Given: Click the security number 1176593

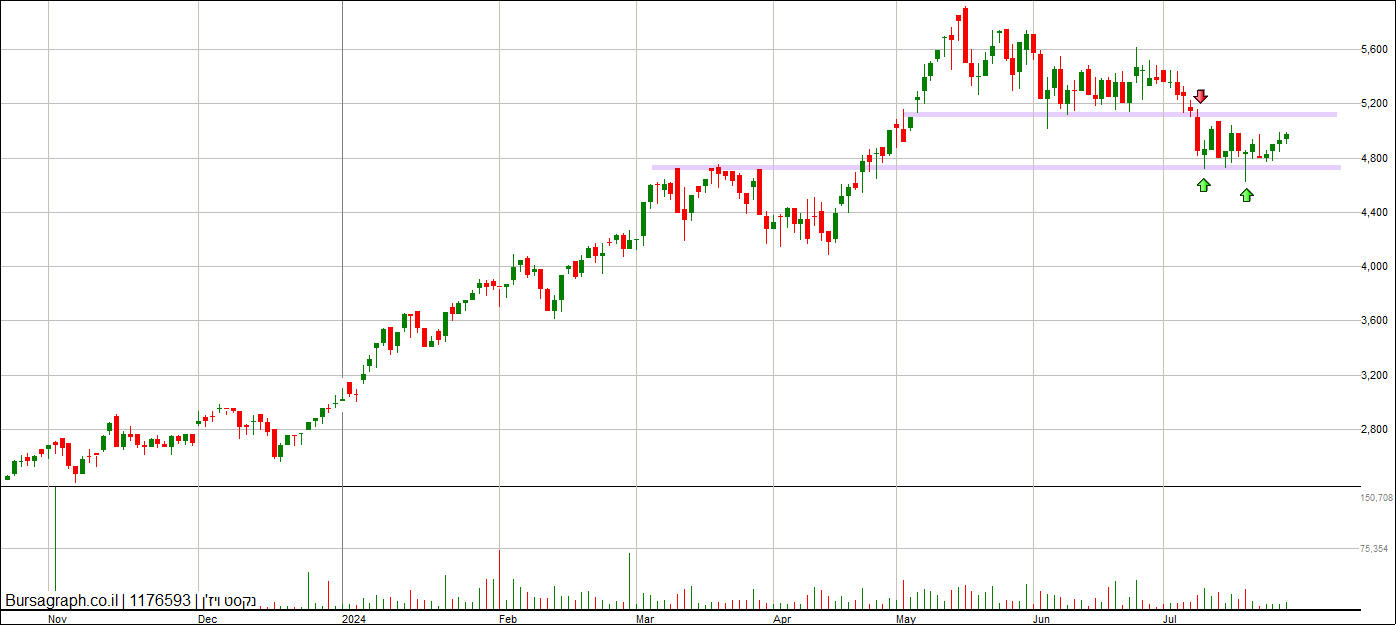Looking at the screenshot, I should tap(160, 601).
